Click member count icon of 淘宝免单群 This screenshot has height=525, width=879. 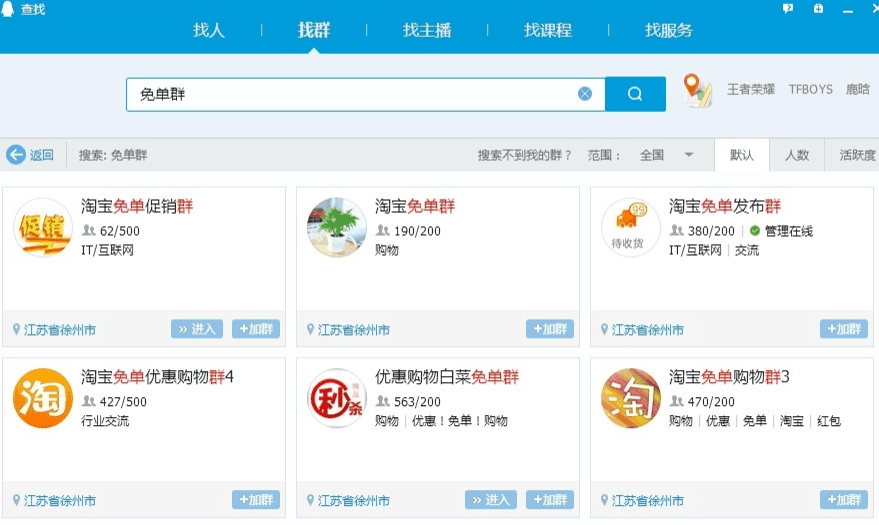click(x=382, y=230)
